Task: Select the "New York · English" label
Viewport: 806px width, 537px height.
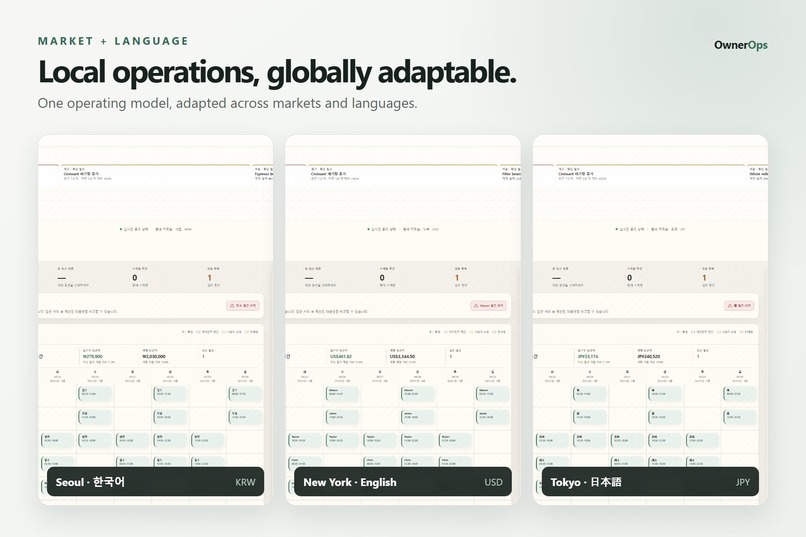Action: (350, 482)
